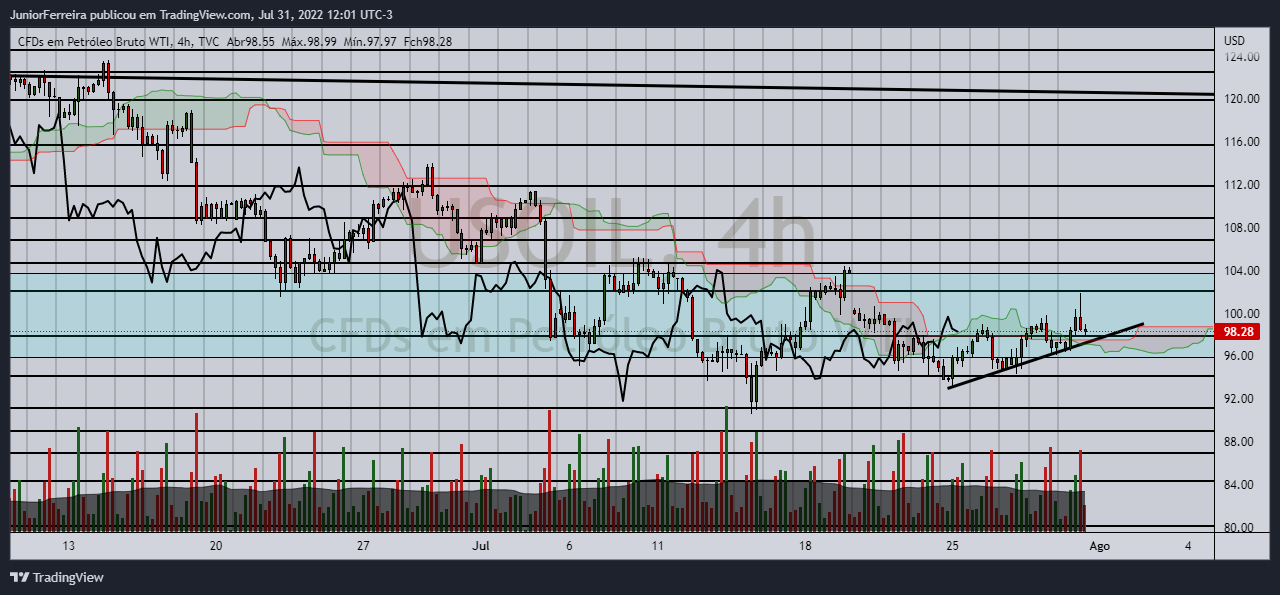Click the 116.00 price axis label
The height and width of the screenshot is (595, 1280).
(1241, 142)
